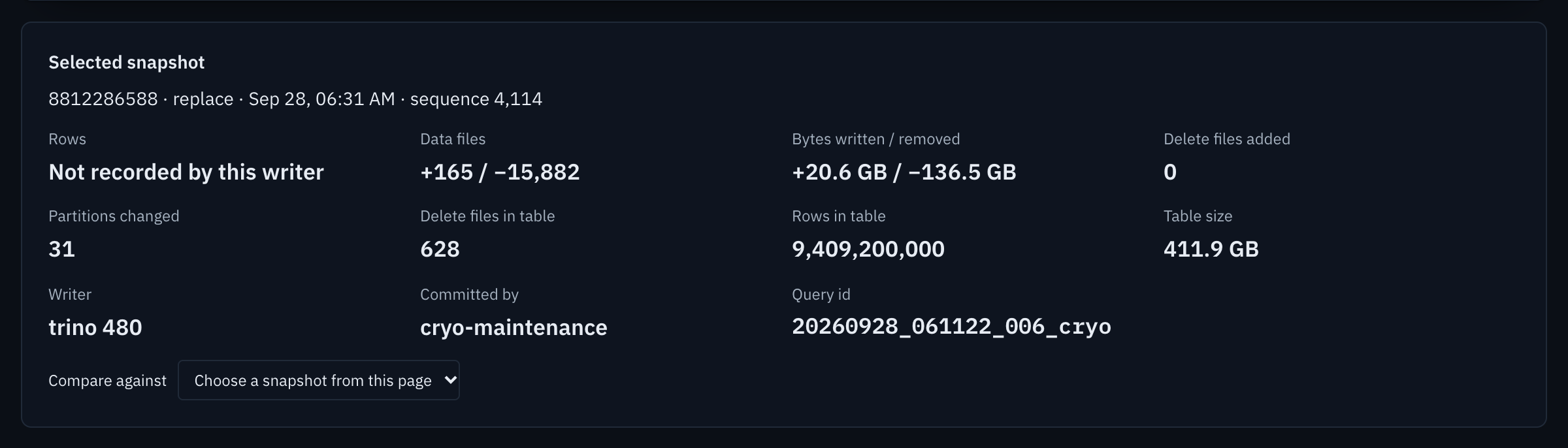
Task: Click Data files +165 / −15,882 value
Action: (x=500, y=172)
